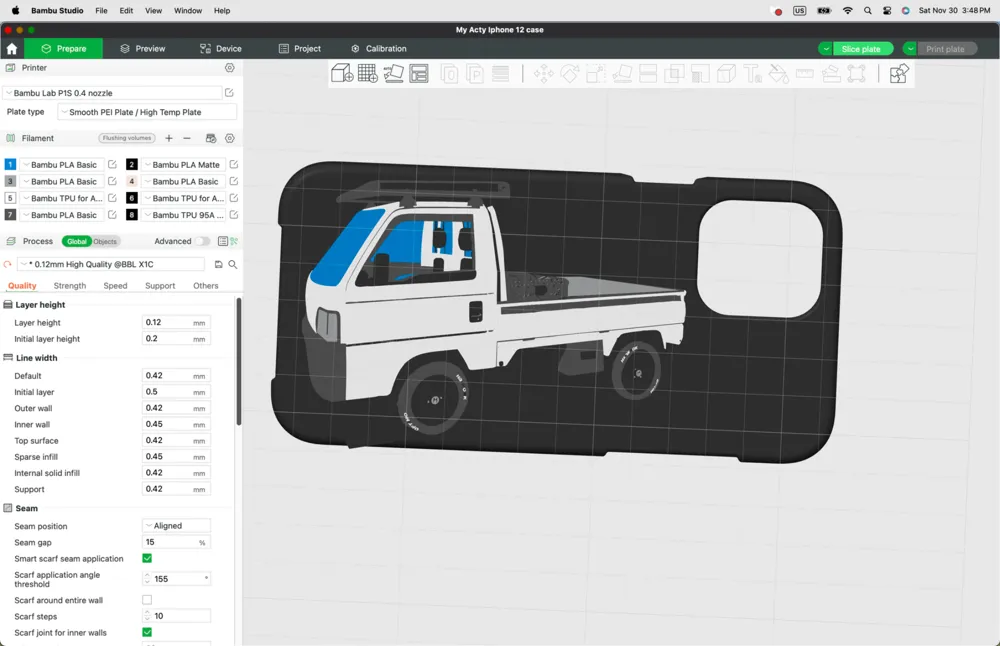Click filament 1 blue color swatch
This screenshot has width=1000, height=646.
point(10,165)
